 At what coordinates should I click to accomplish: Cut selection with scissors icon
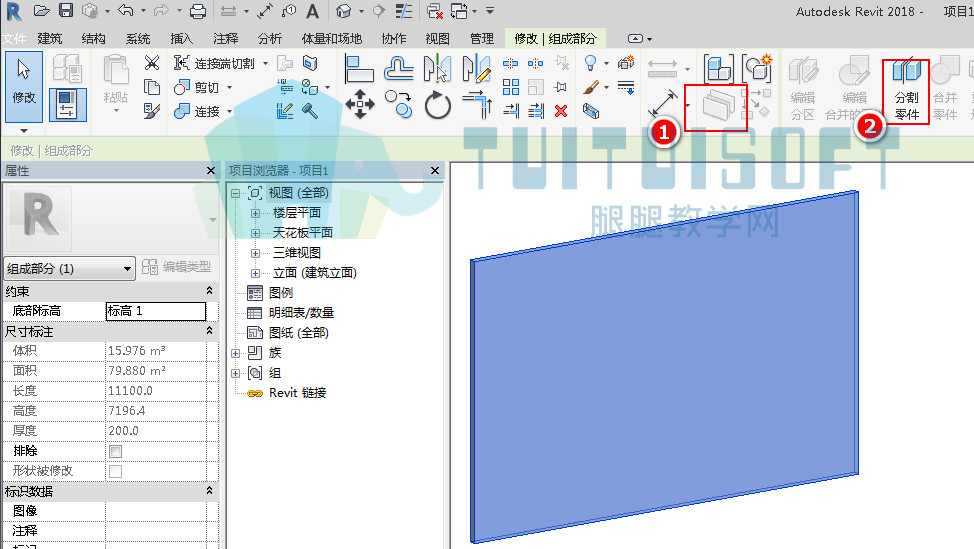tap(152, 63)
